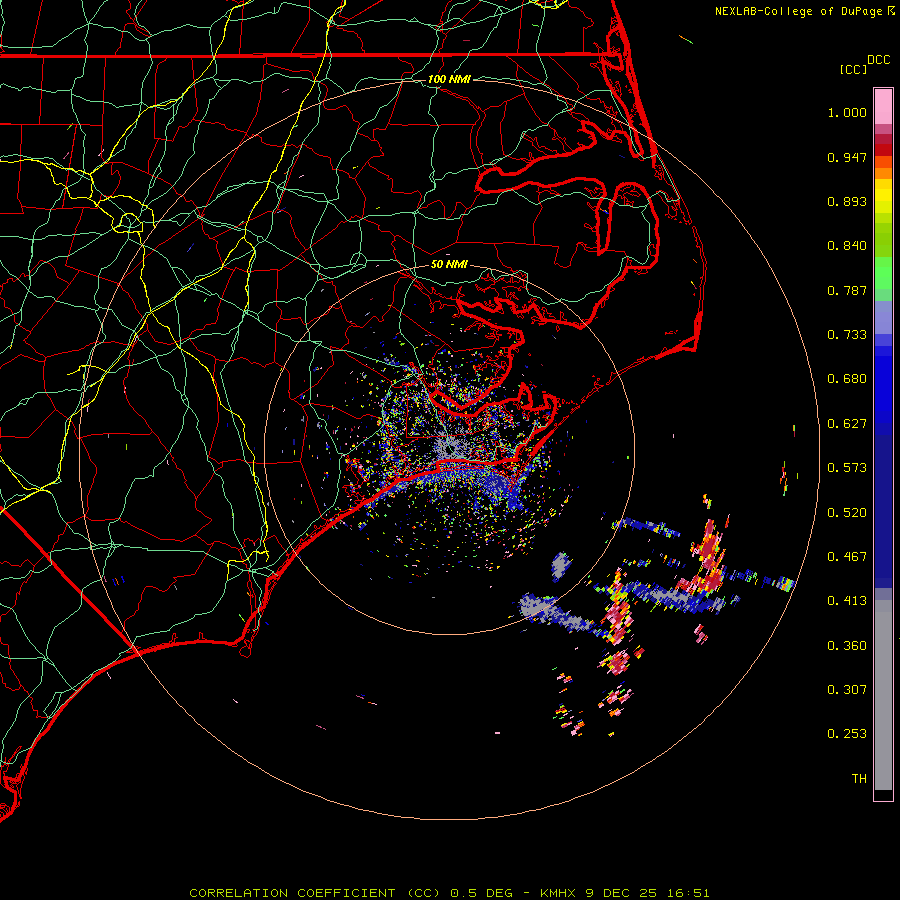Image resolution: width=900 pixels, height=900 pixels.
Task: Pick the light pink top segment of color scale
Action: 883,107
